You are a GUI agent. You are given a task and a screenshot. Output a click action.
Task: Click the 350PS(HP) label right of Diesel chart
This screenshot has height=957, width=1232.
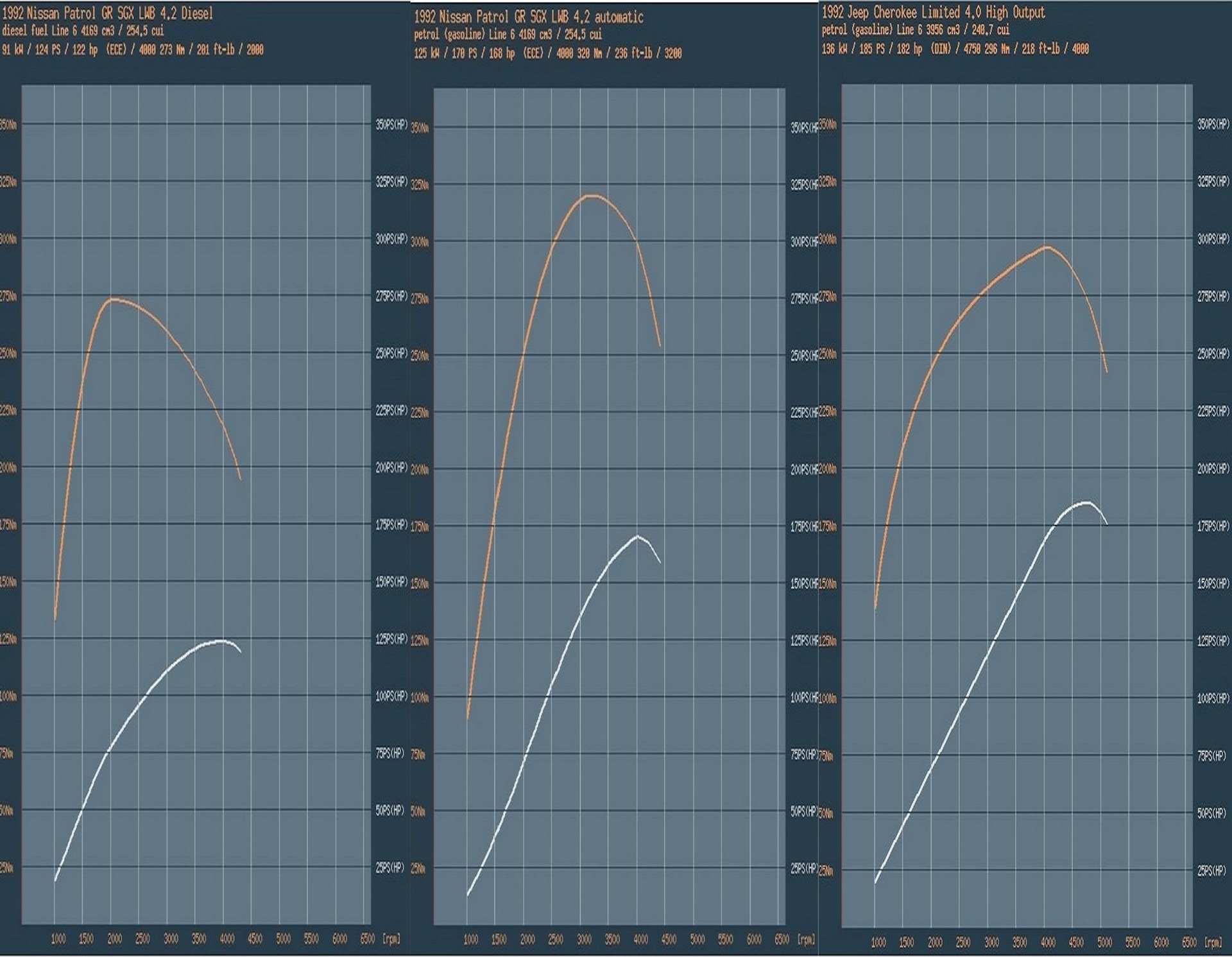tap(391, 125)
